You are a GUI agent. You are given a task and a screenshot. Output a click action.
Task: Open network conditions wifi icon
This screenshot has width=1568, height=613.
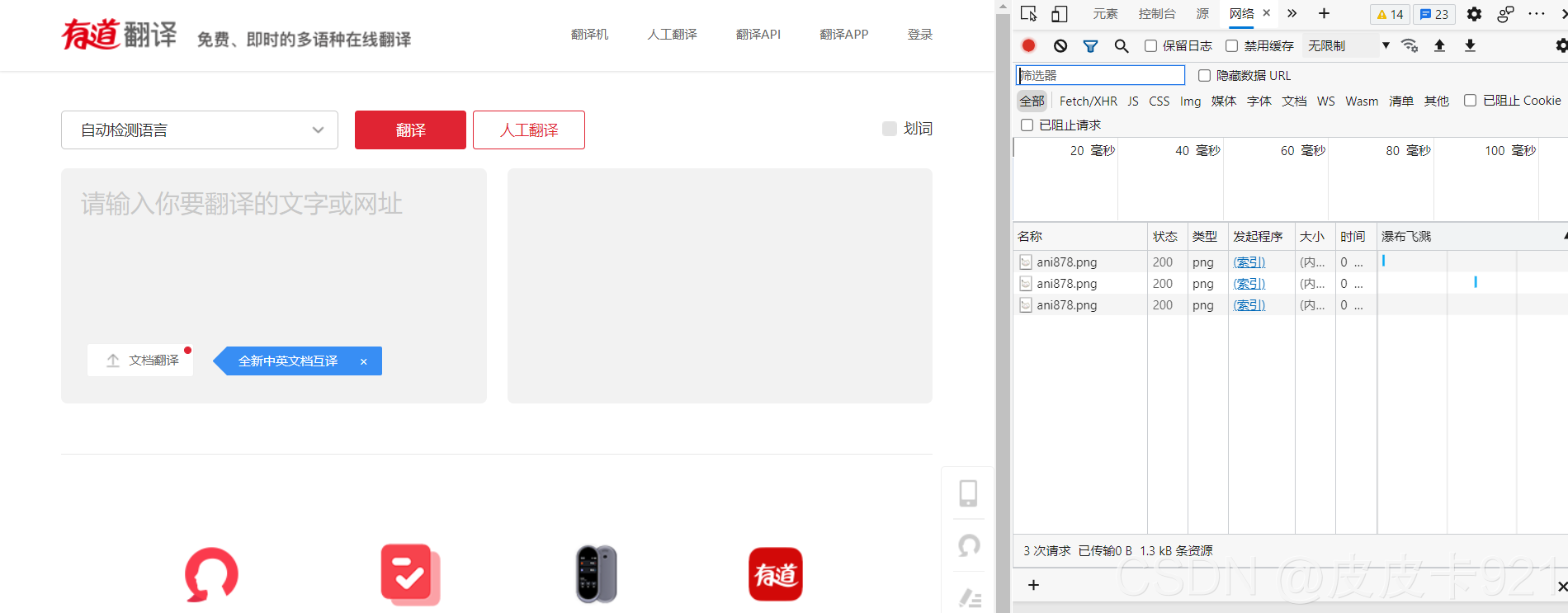pyautogui.click(x=1410, y=45)
